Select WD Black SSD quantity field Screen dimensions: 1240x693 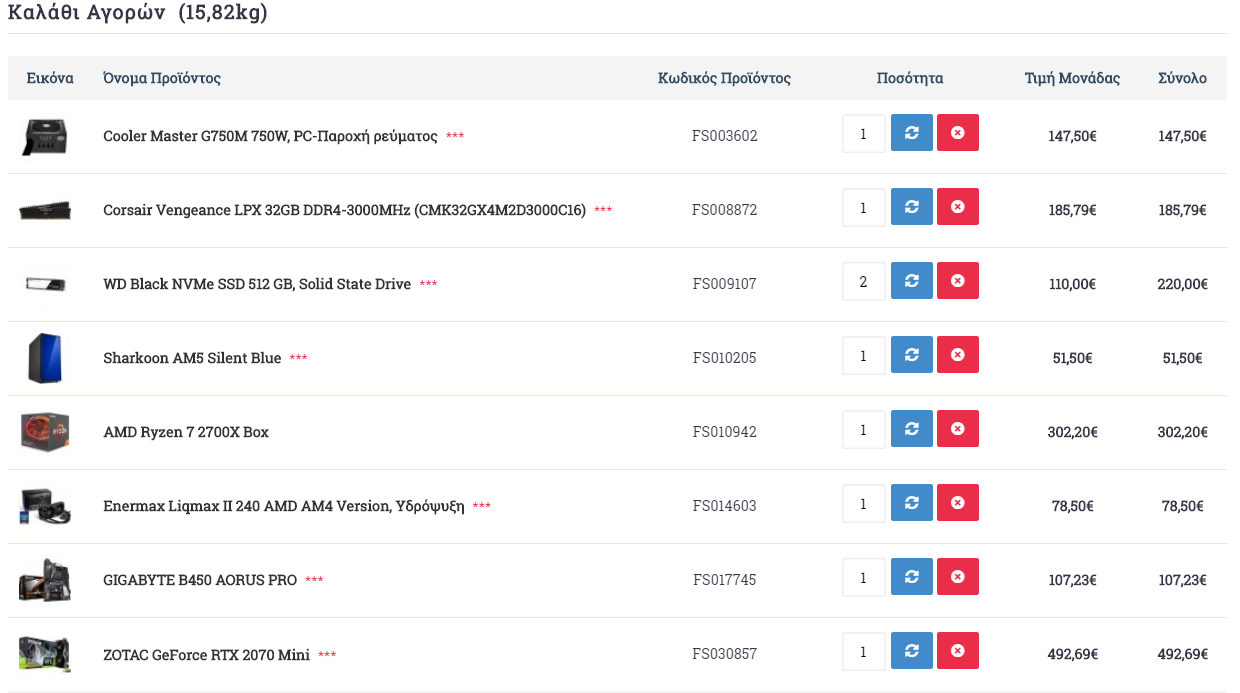864,282
